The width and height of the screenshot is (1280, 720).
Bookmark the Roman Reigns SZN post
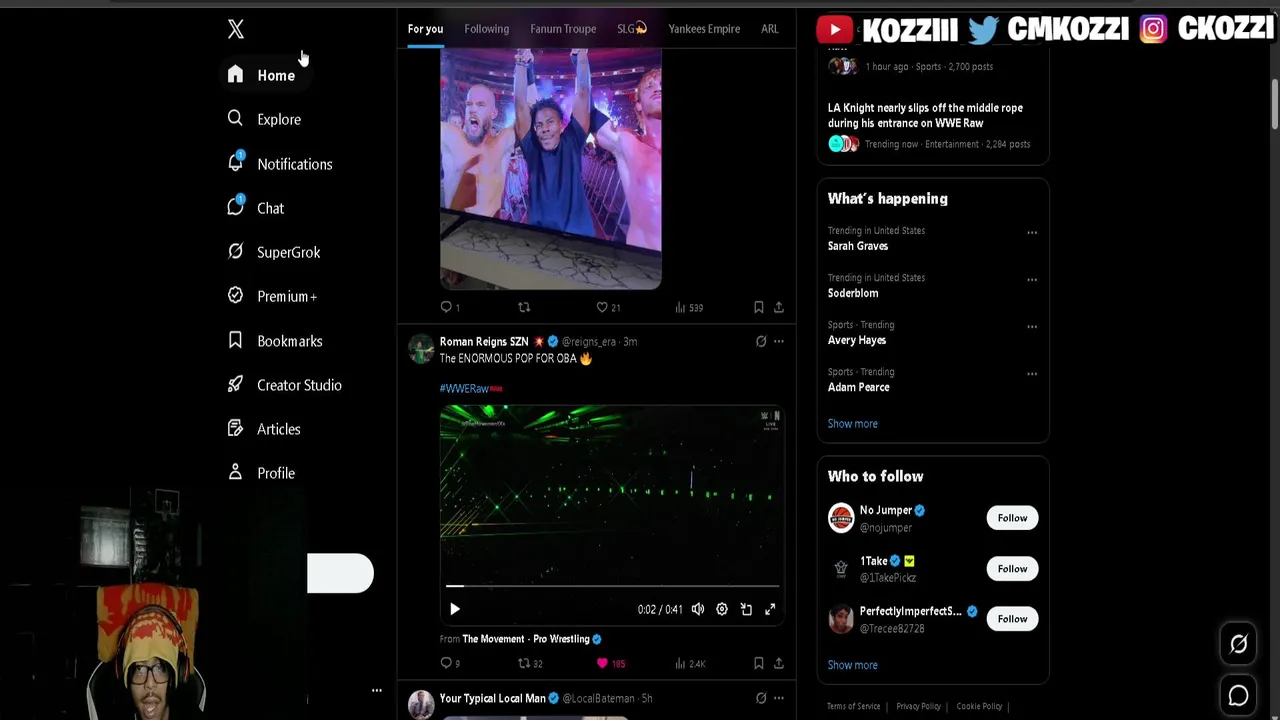(x=758, y=663)
